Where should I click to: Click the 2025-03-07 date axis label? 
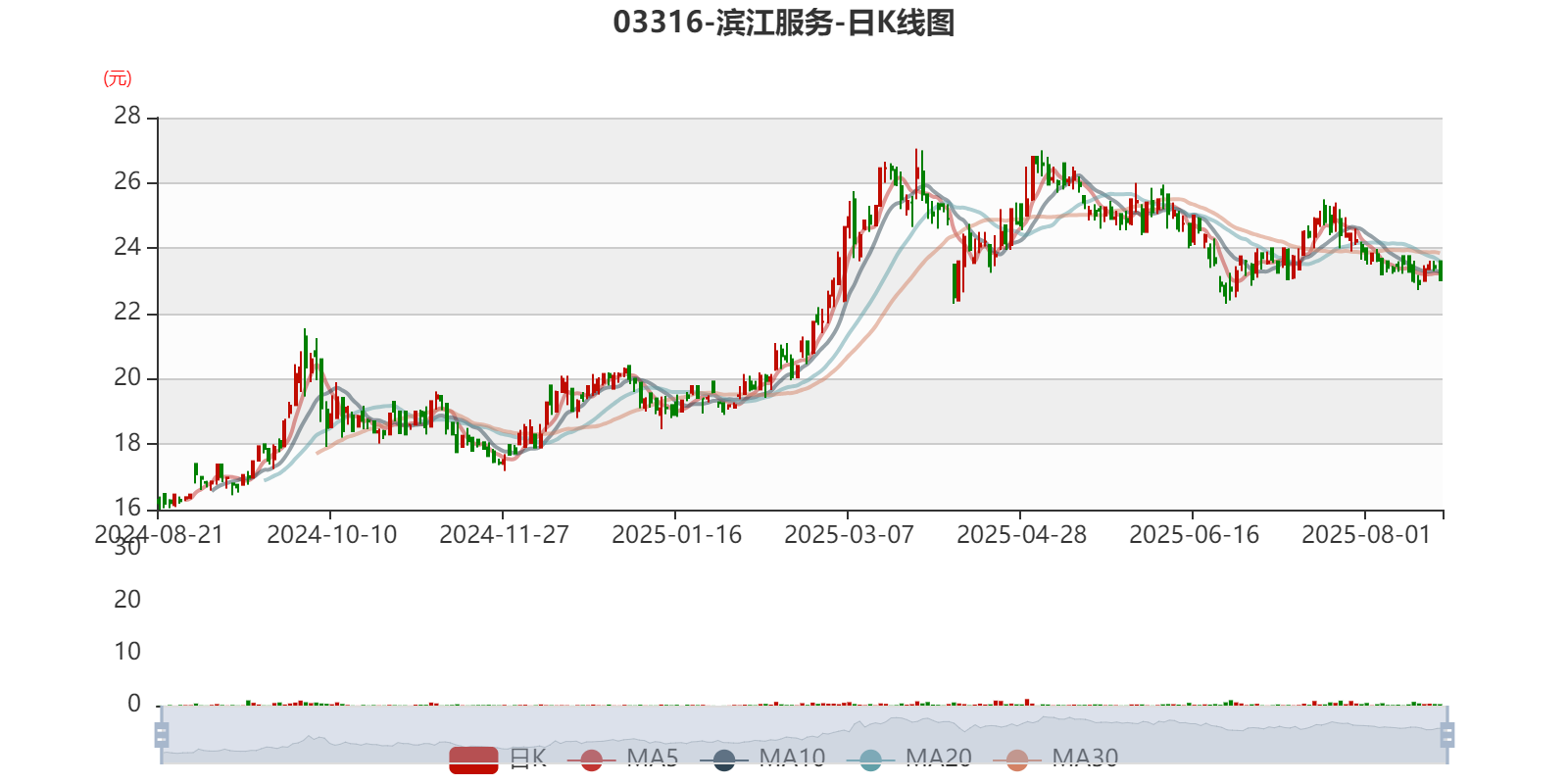point(849,535)
